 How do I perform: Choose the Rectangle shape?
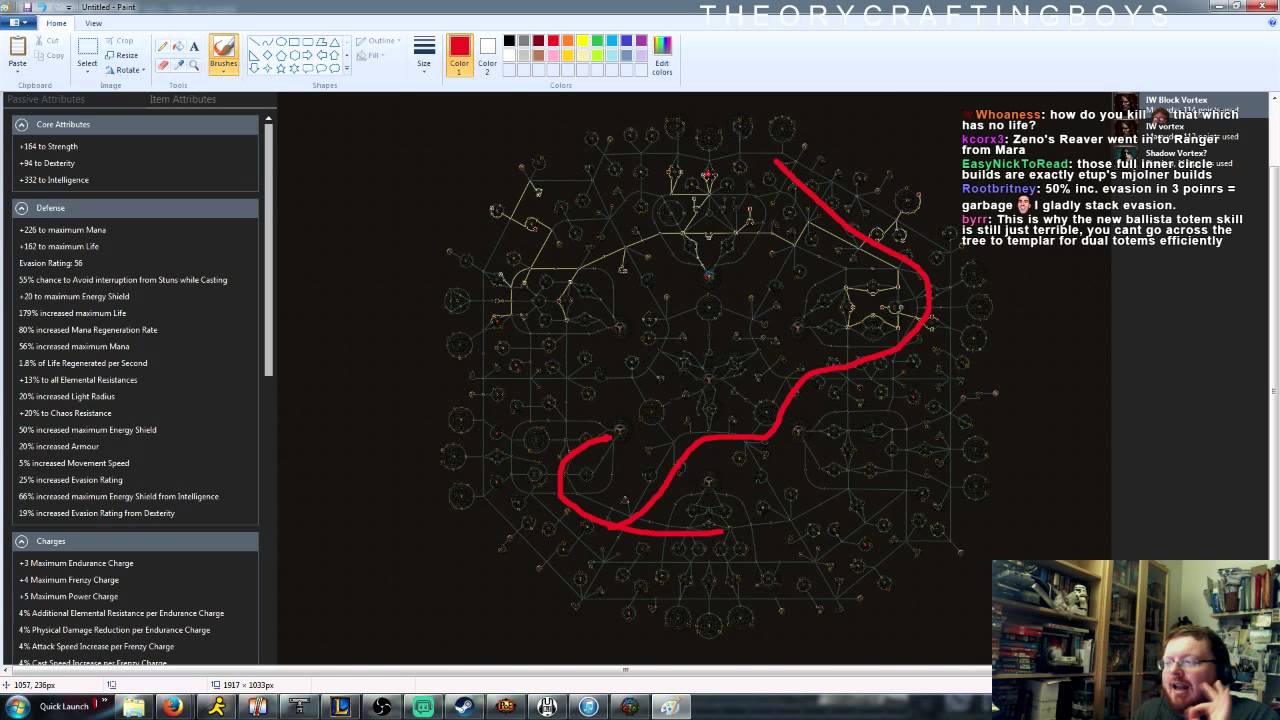pos(294,42)
